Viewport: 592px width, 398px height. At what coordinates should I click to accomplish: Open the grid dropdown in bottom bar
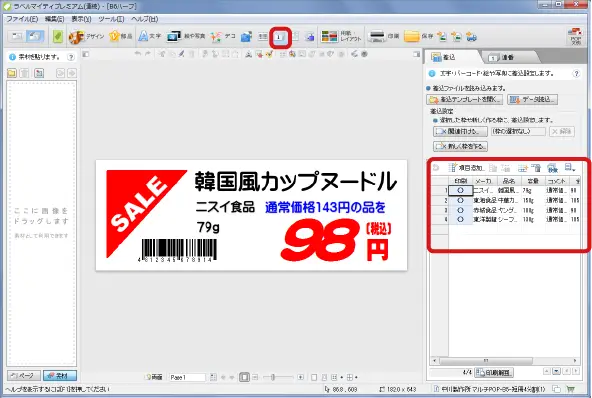pyautogui.click(x=352, y=377)
